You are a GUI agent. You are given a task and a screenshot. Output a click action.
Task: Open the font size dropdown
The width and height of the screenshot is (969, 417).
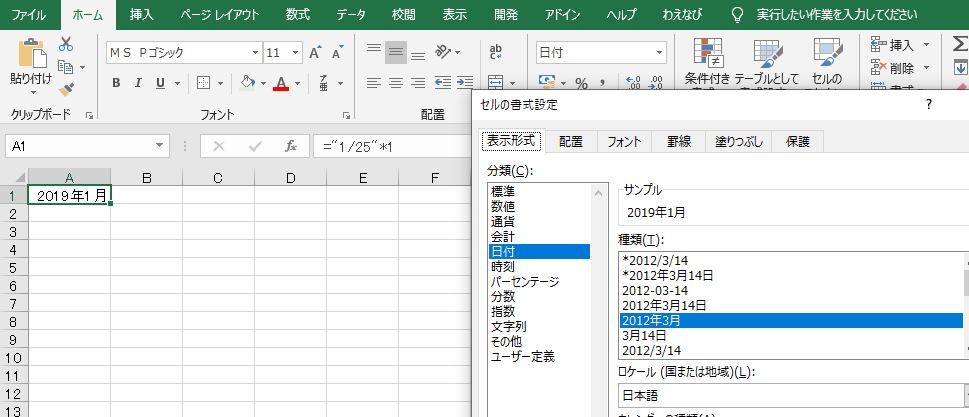pyautogui.click(x=295, y=53)
